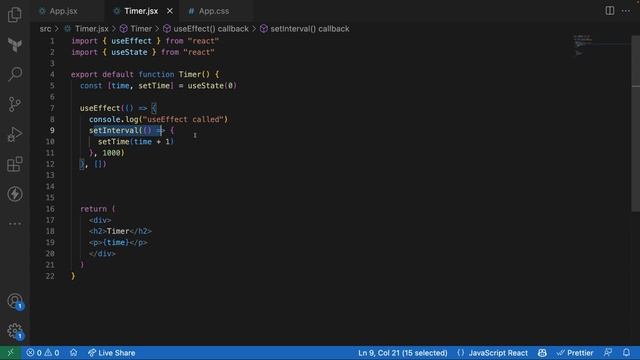640x360 pixels.
Task: Show additional views via the ellipsis
Action: tap(15, 224)
